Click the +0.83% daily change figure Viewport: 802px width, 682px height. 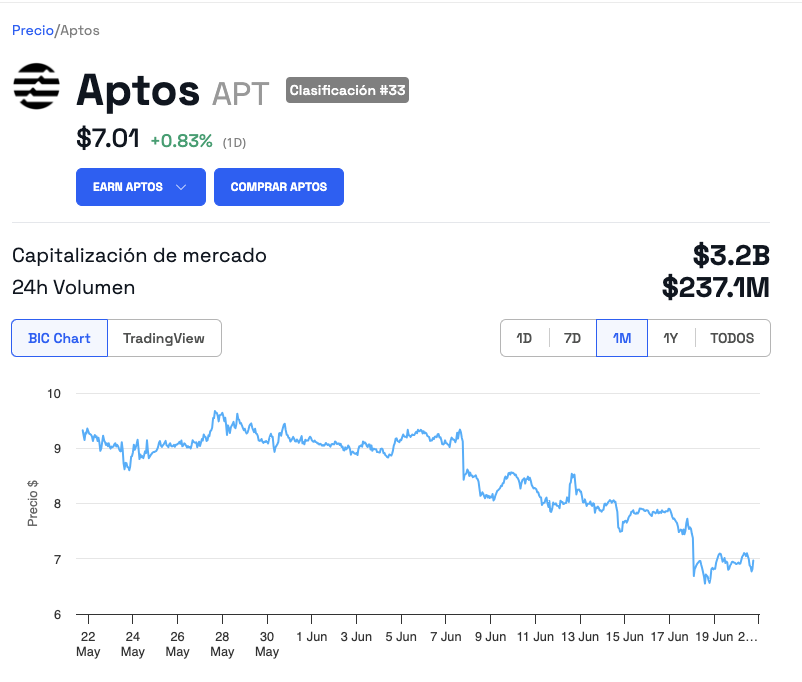181,141
